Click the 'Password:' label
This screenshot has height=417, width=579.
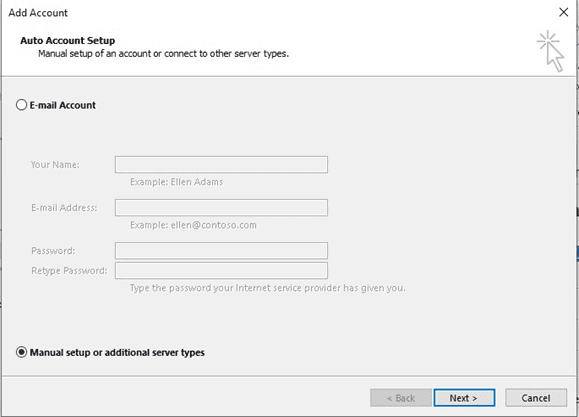(x=53, y=251)
